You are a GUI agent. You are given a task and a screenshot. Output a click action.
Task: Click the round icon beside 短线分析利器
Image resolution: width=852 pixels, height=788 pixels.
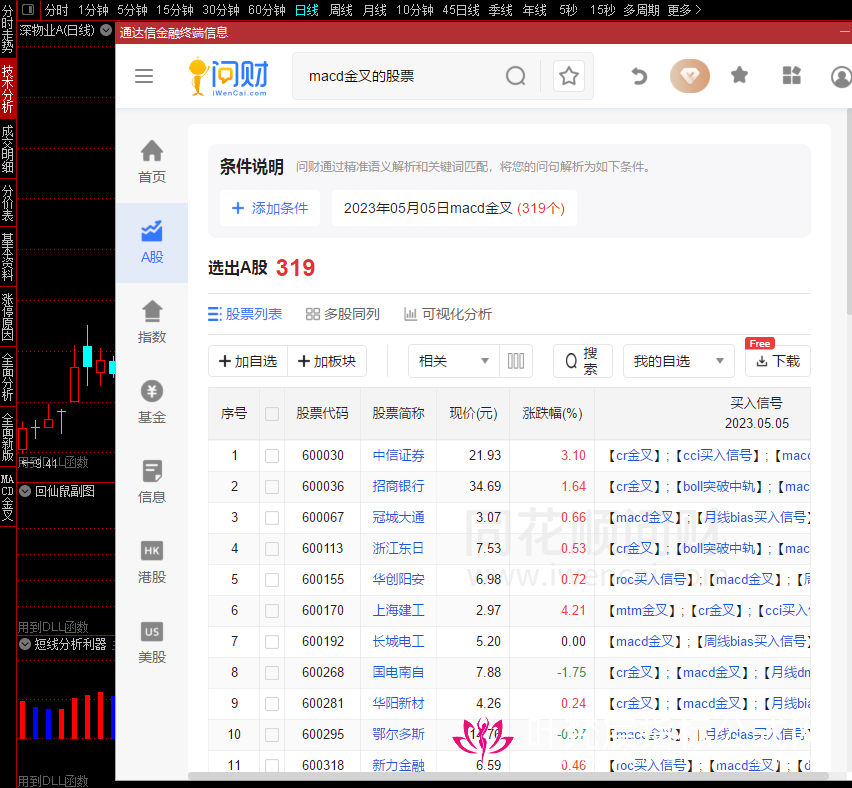click(x=25, y=644)
